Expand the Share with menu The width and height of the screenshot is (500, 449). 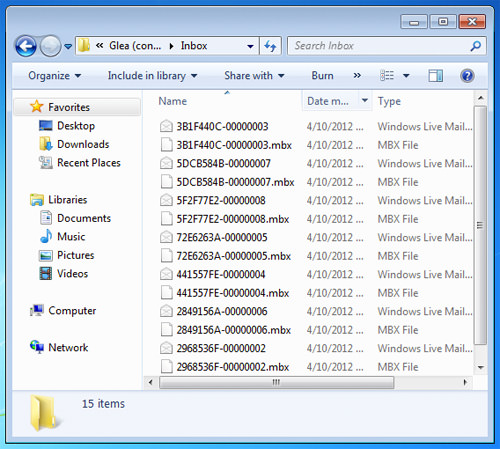pyautogui.click(x=254, y=76)
